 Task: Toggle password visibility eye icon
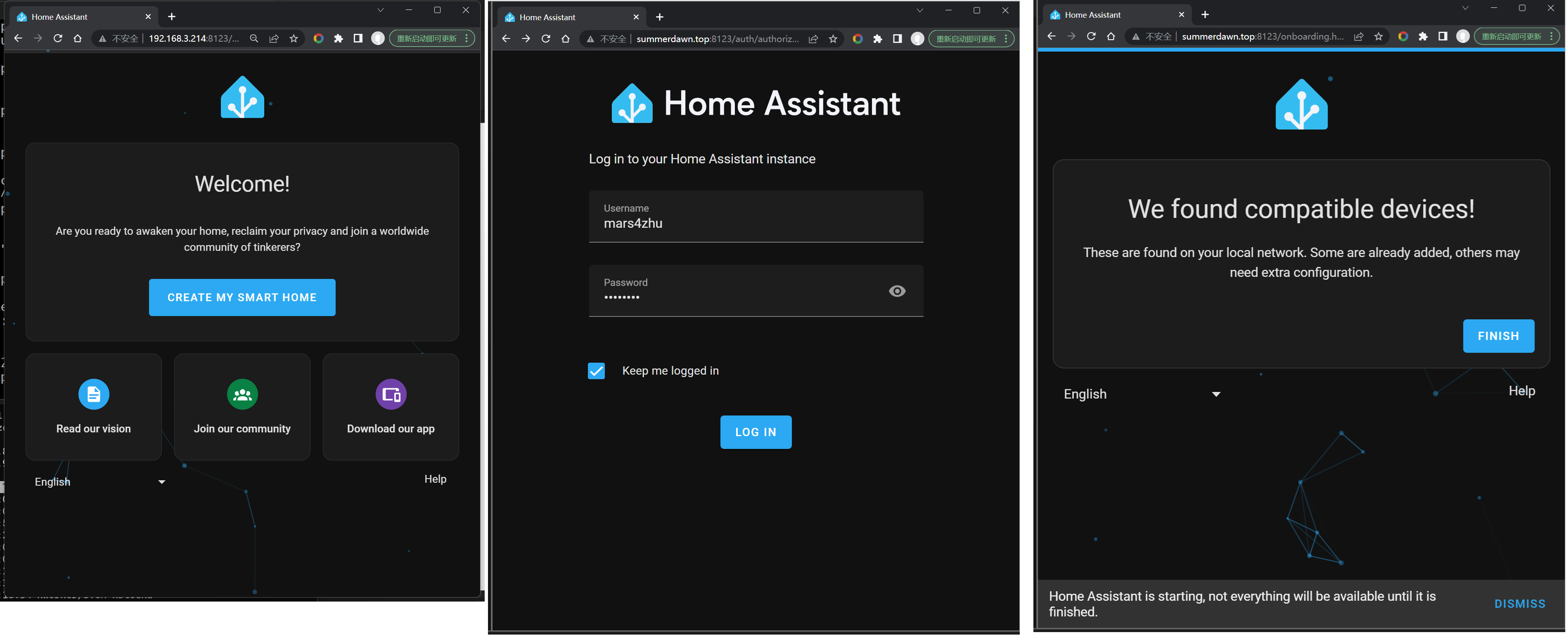897,291
